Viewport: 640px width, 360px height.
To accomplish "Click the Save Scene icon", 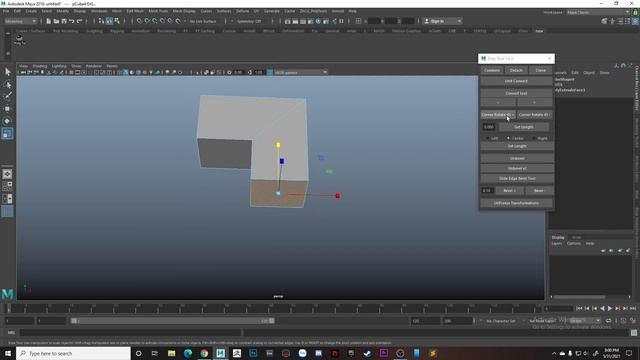I will point(64,21).
